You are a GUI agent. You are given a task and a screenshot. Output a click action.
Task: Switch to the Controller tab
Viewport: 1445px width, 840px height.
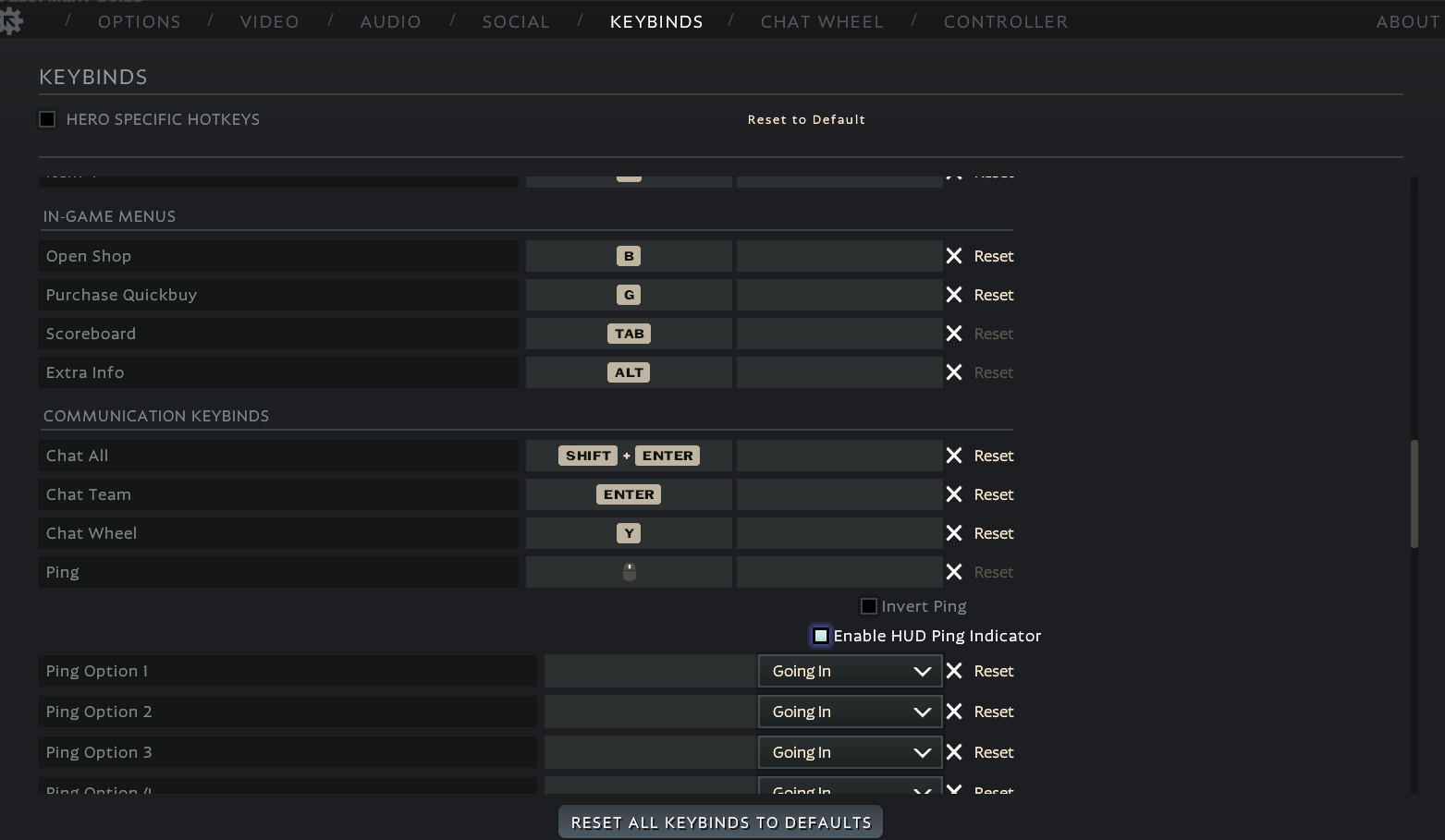pos(1006,21)
